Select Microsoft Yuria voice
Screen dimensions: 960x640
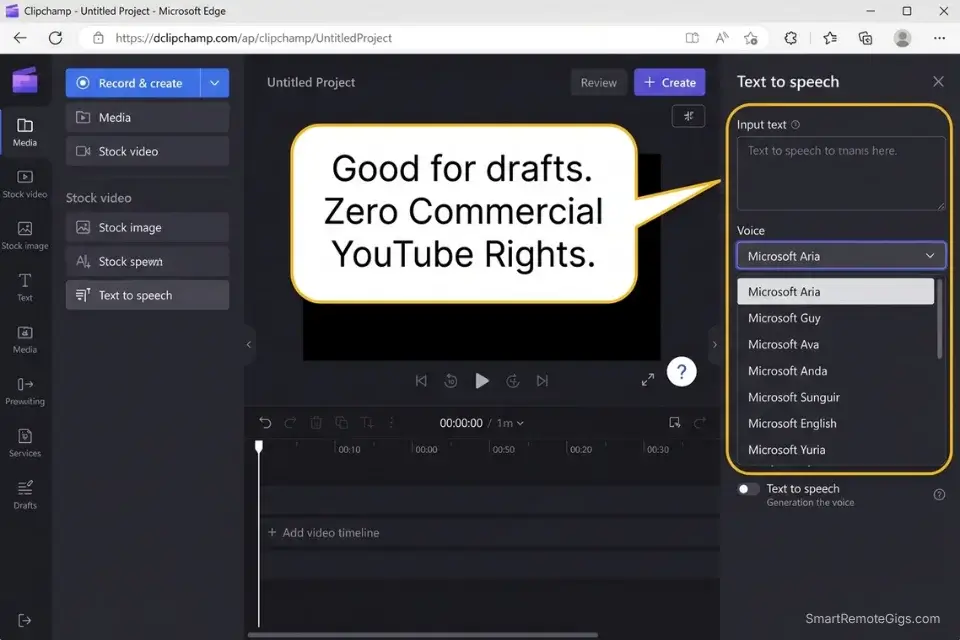(835, 450)
